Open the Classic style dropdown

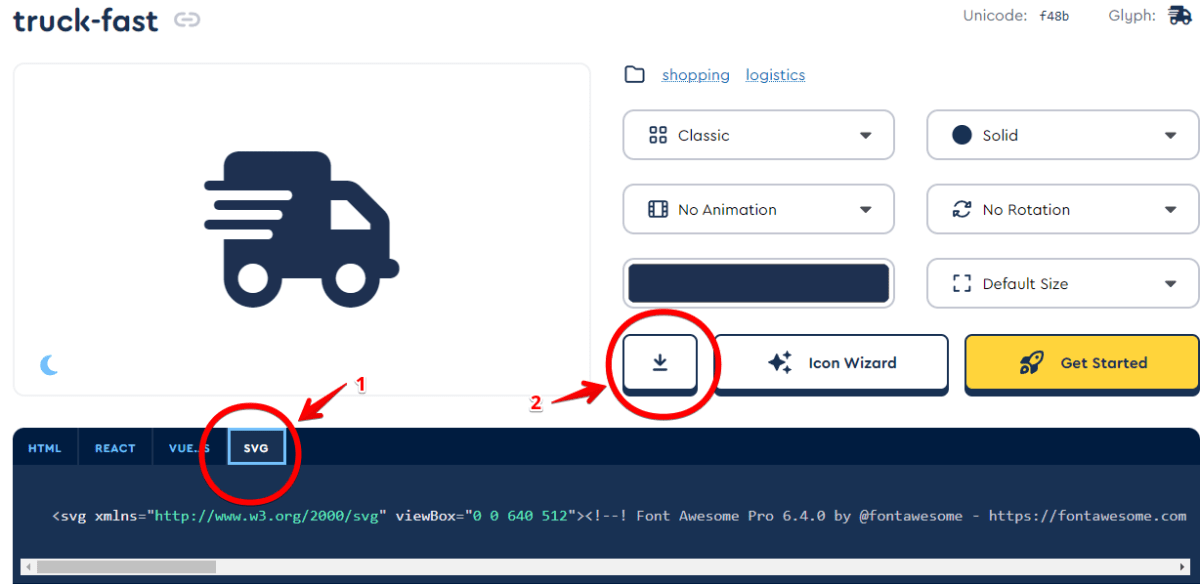[758, 135]
